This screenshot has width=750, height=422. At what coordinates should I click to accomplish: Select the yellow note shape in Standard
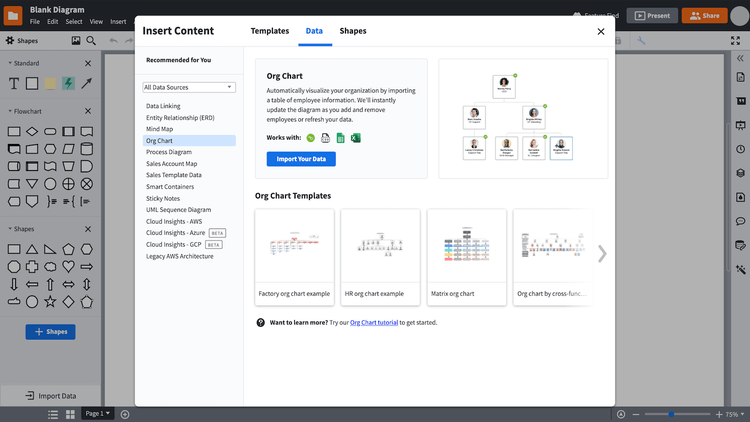click(50, 83)
